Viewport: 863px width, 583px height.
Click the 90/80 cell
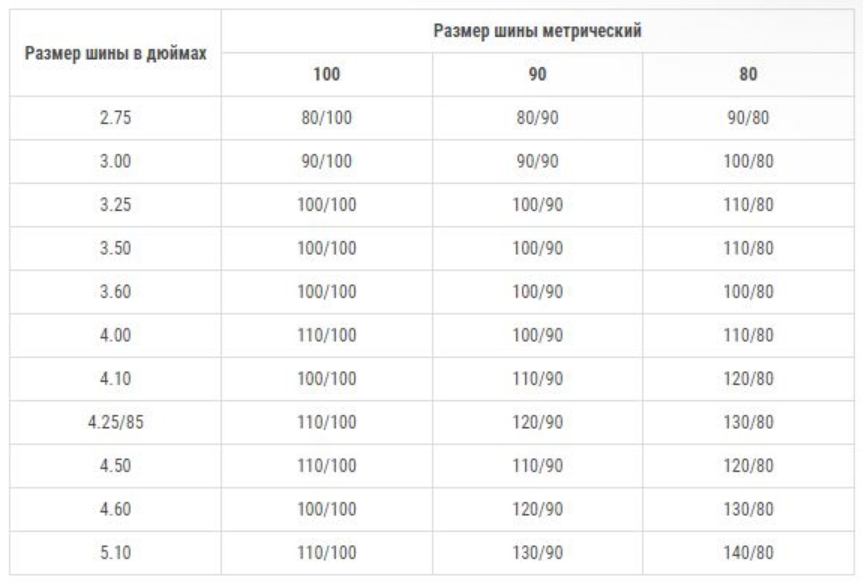pos(747,118)
